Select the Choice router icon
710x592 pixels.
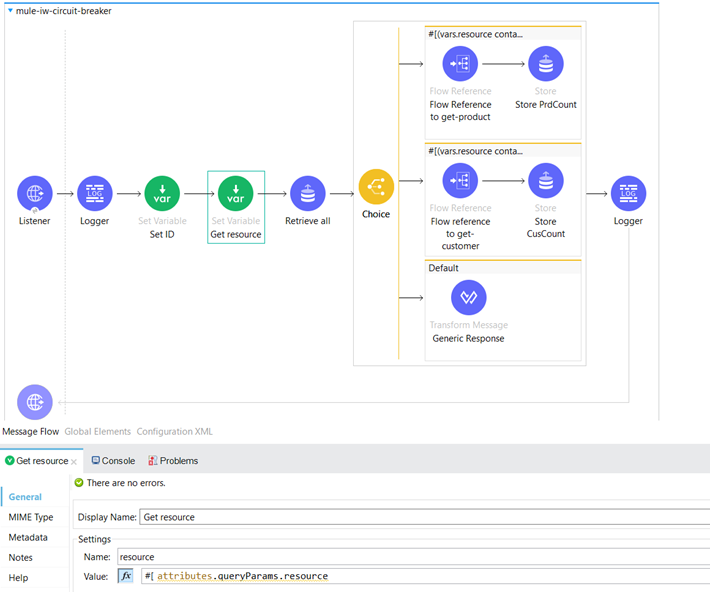coord(376,187)
